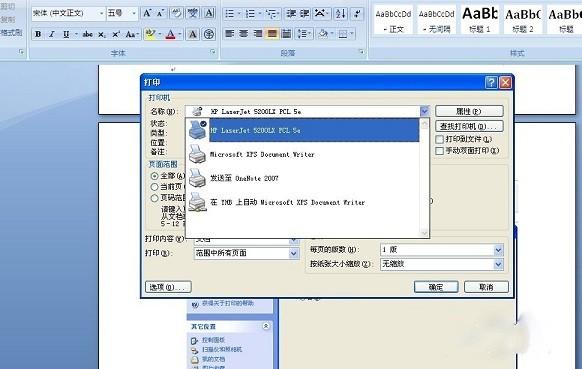Open the font color picker
Viewport: 582px width, 369px height.
pyautogui.click(x=180, y=34)
